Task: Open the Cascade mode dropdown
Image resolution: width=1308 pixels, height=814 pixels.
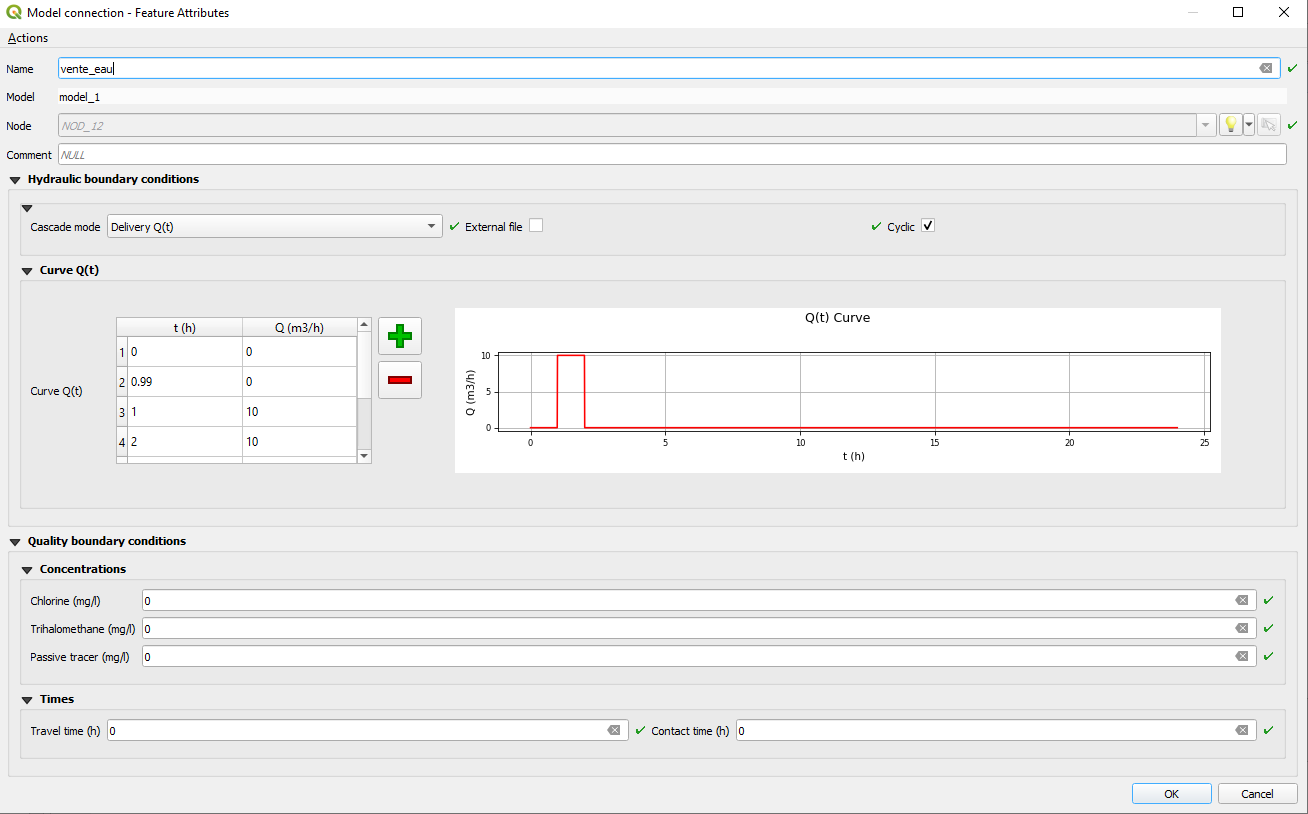Action: tap(275, 227)
